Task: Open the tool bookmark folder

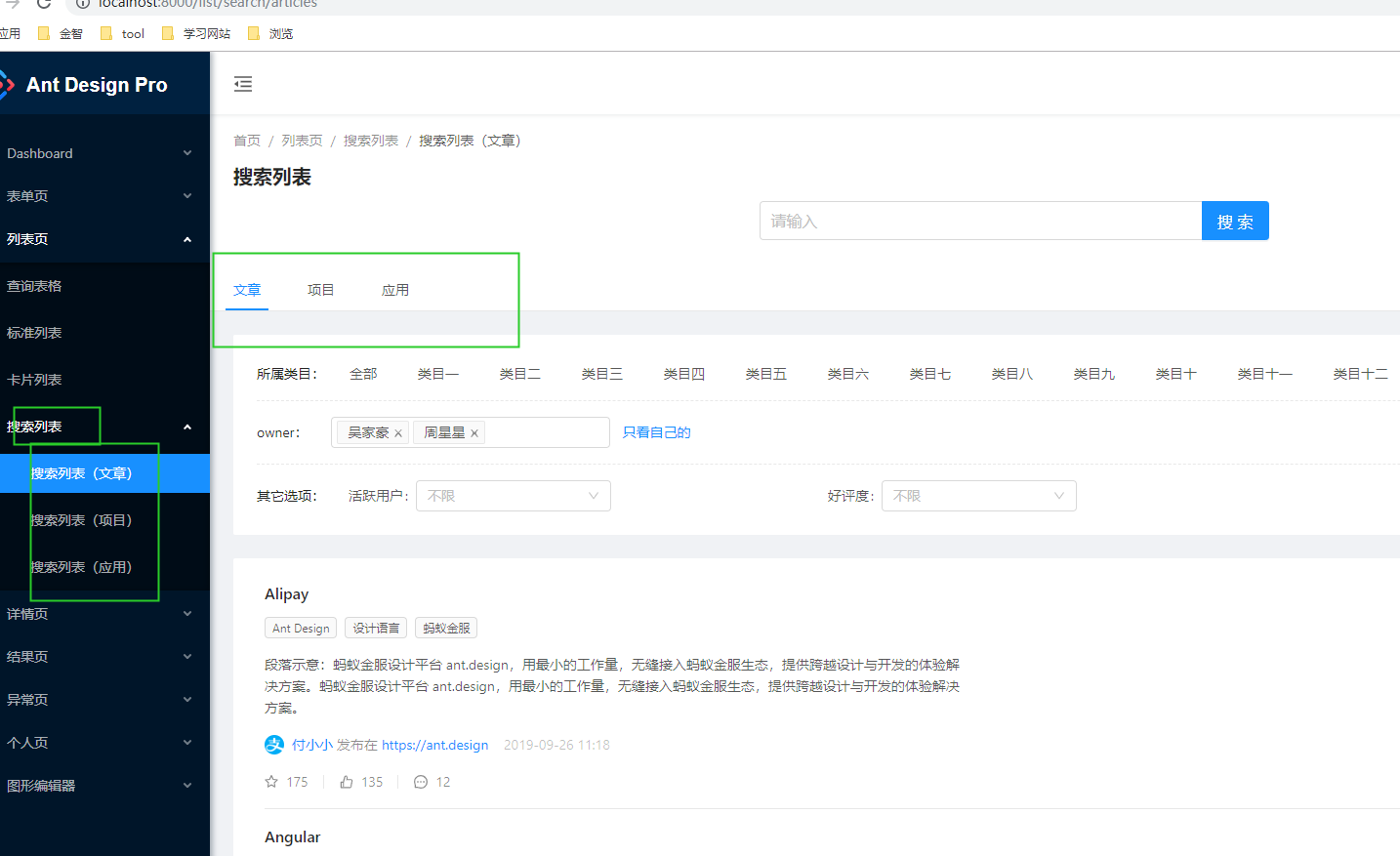Action: [x=122, y=33]
